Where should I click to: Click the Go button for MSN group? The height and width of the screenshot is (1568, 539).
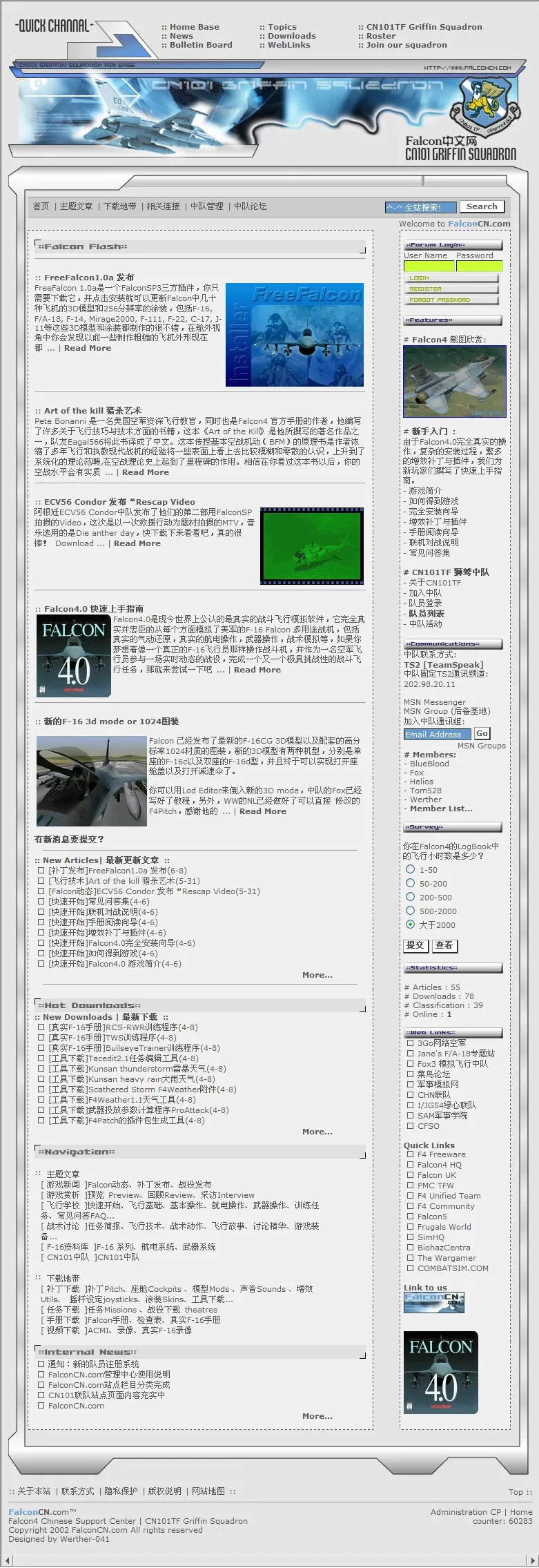(482, 734)
